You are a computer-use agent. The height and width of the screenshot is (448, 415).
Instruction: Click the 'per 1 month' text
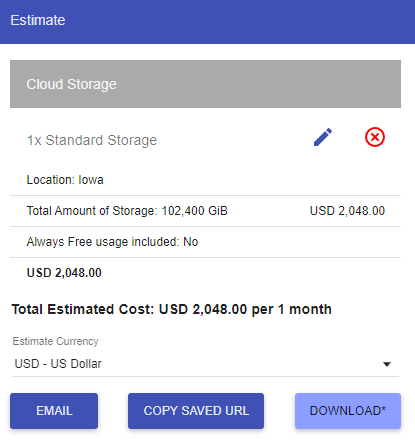coord(292,310)
